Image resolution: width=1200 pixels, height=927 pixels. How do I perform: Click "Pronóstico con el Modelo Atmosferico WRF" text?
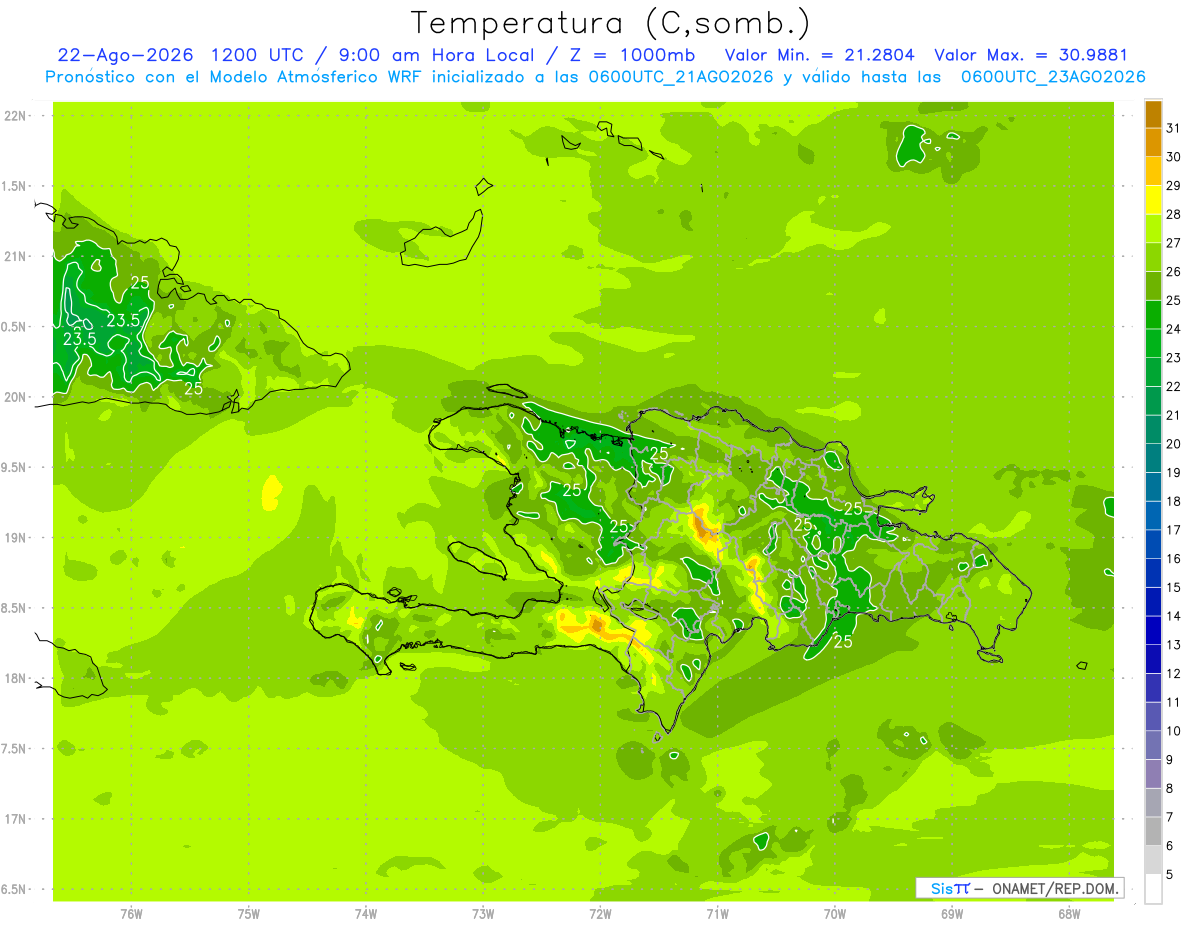tap(233, 77)
